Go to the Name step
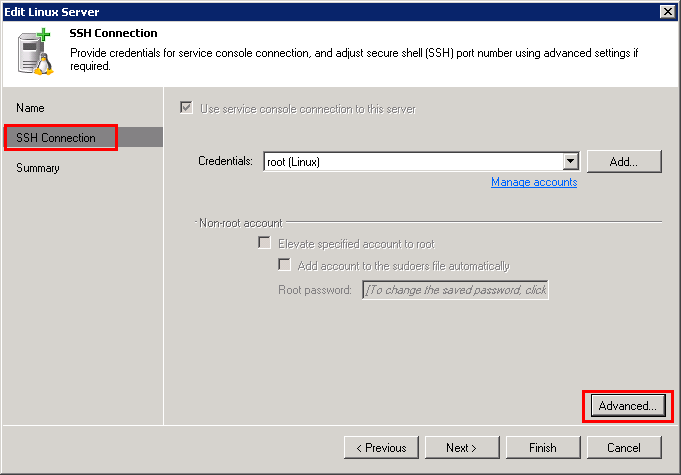681x475 pixels. click(30, 107)
